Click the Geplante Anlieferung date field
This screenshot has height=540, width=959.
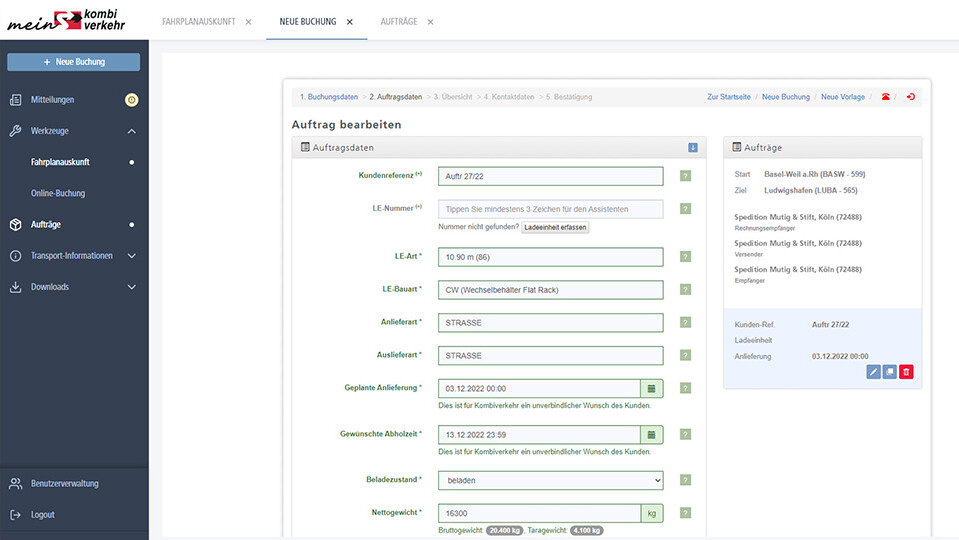[539, 388]
